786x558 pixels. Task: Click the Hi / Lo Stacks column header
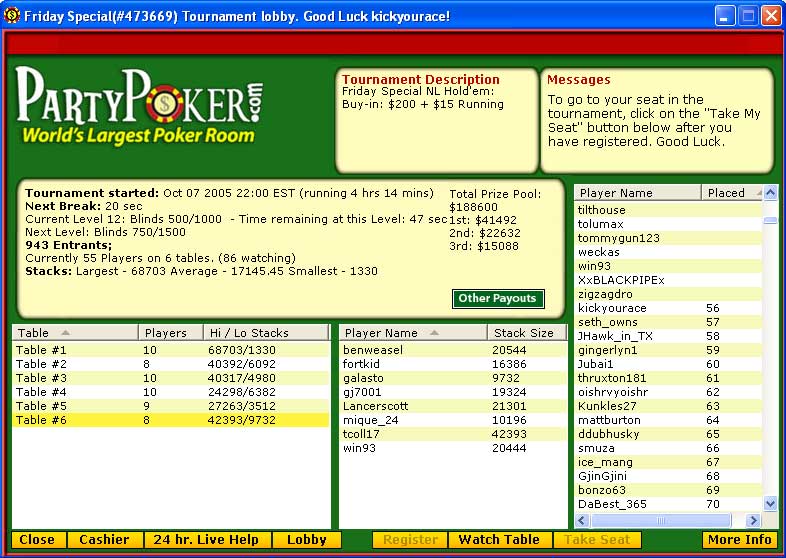pos(264,333)
